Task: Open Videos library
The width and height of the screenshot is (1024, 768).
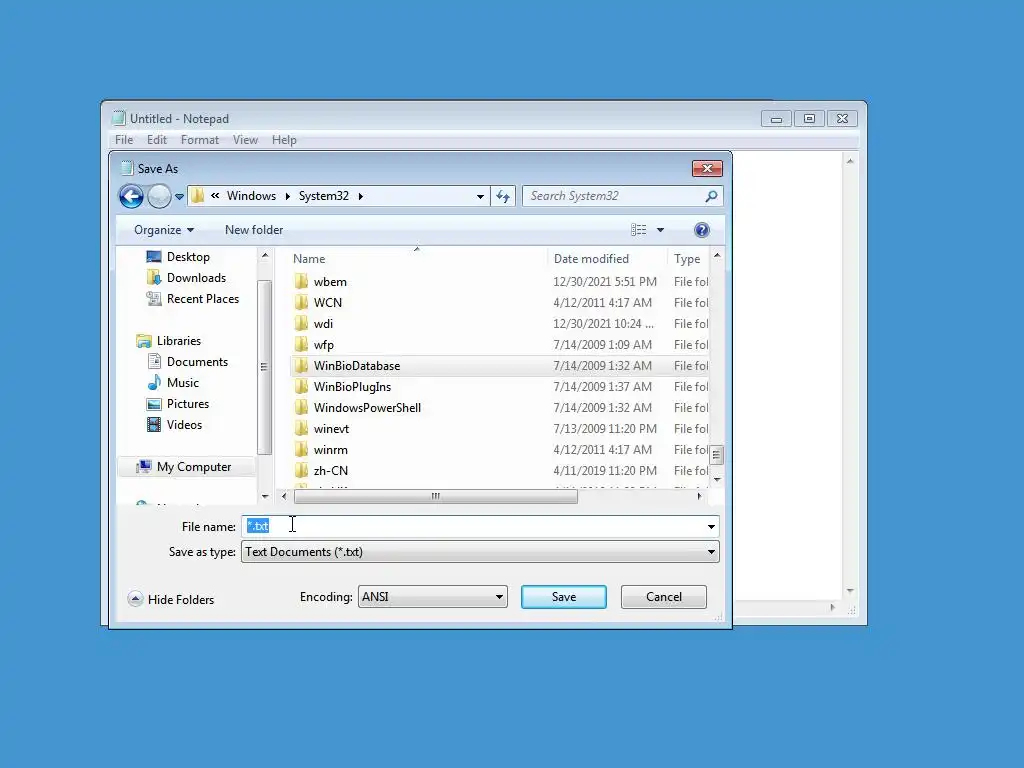Action: [174, 424]
